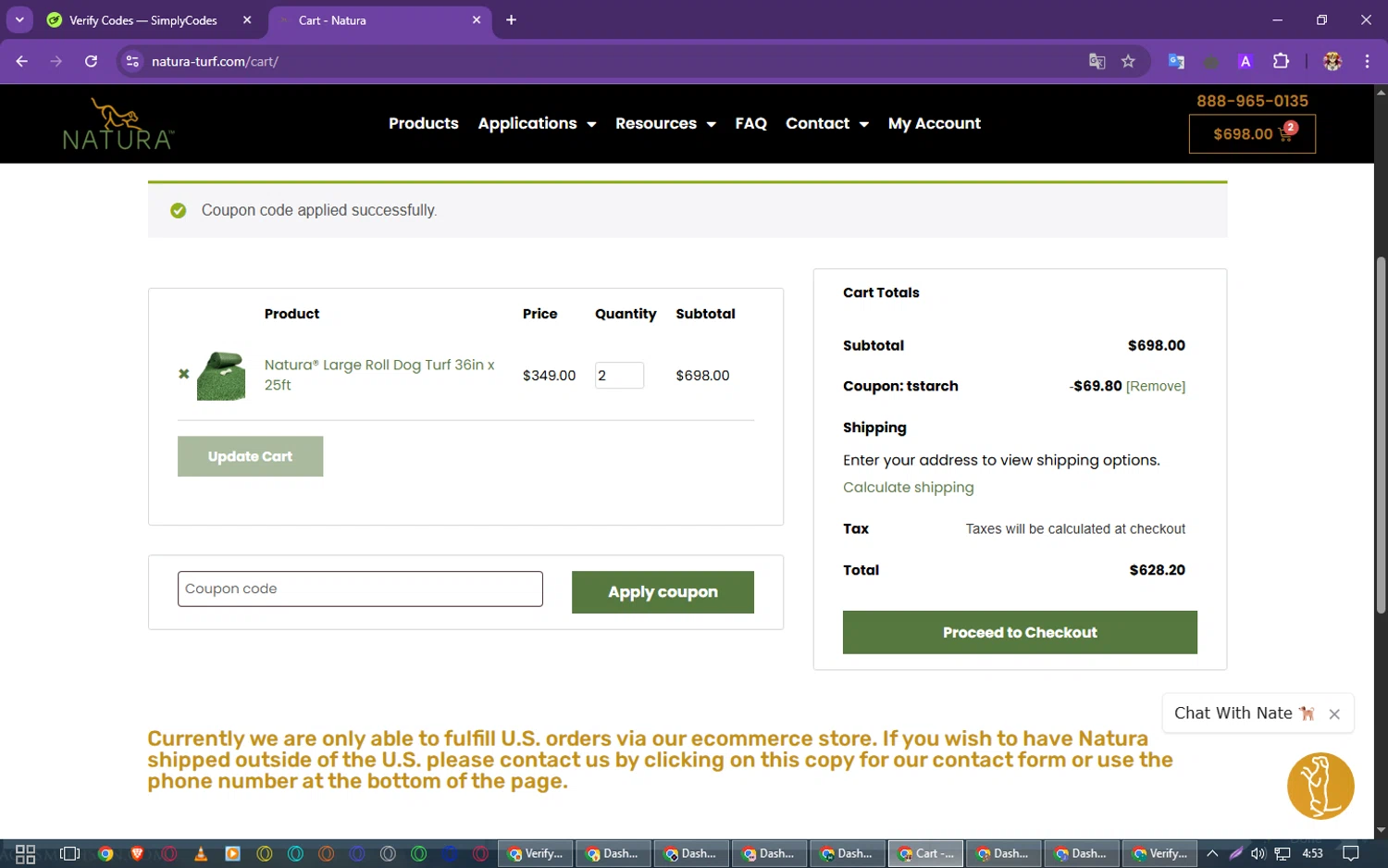Switch to Verify Codes — SimplyCodes tab
This screenshot has height=868, width=1388.
pyautogui.click(x=143, y=20)
